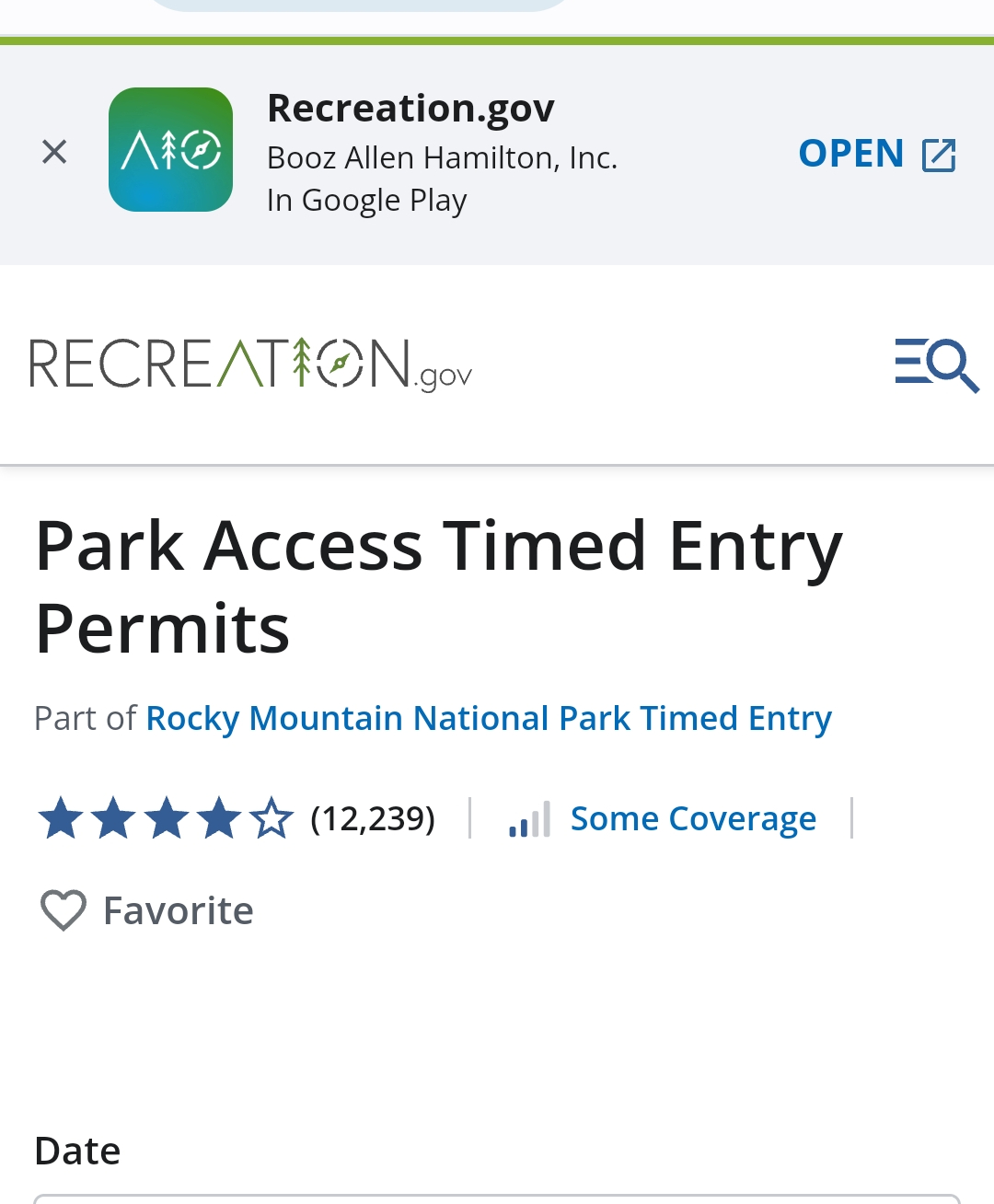Go home via the Recreation.gov logo
994x1204 pixels.
click(251, 365)
